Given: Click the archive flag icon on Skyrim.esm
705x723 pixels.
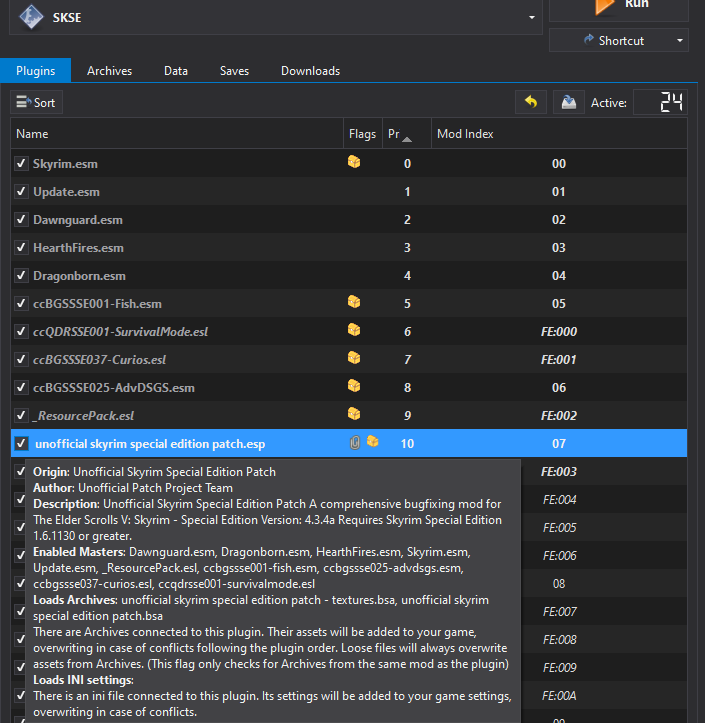Looking at the screenshot, I should coord(354,162).
